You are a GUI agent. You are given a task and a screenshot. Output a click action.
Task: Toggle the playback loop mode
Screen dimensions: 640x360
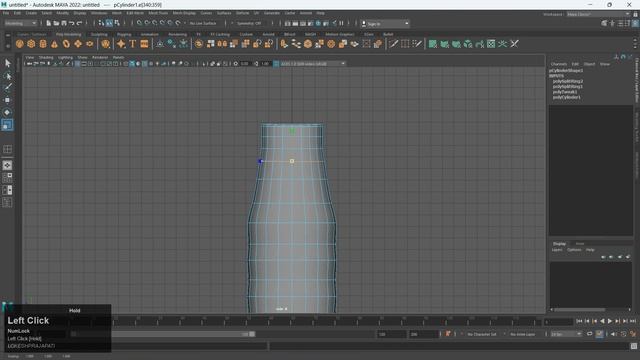590,334
